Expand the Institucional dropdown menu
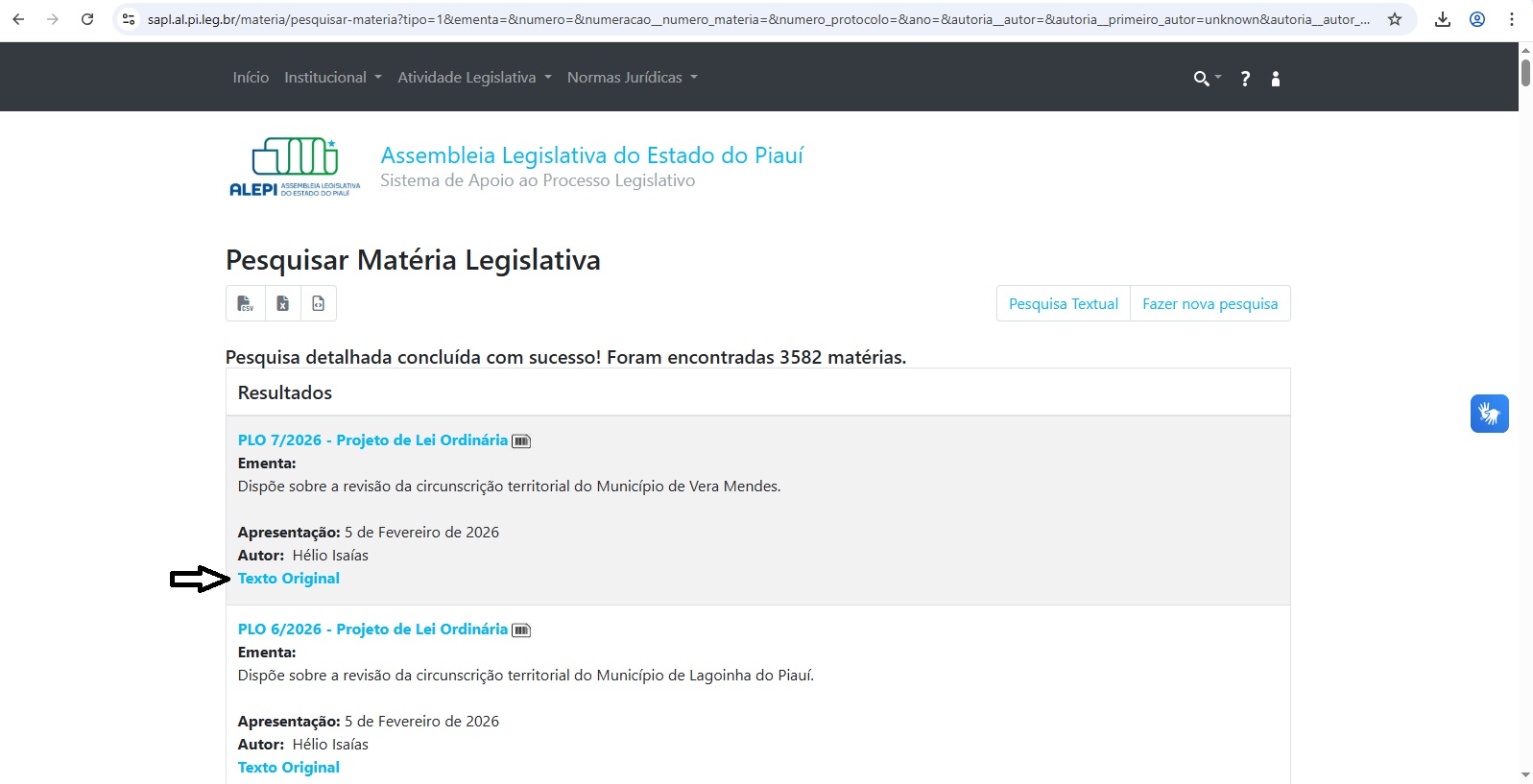The image size is (1533, 784). point(332,78)
